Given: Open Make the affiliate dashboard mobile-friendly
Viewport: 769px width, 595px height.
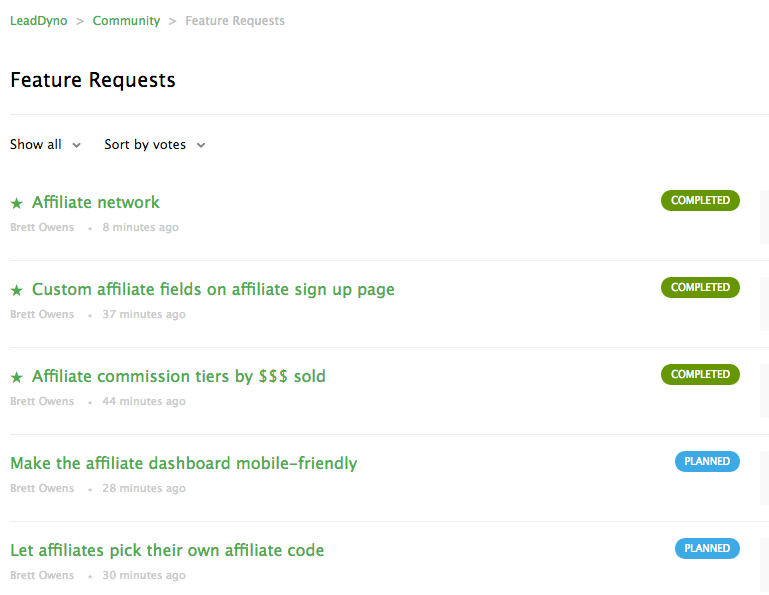Looking at the screenshot, I should click(x=184, y=463).
